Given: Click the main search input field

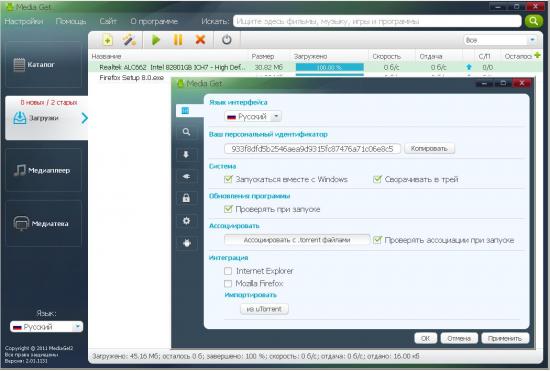Looking at the screenshot, I should tap(377, 21).
